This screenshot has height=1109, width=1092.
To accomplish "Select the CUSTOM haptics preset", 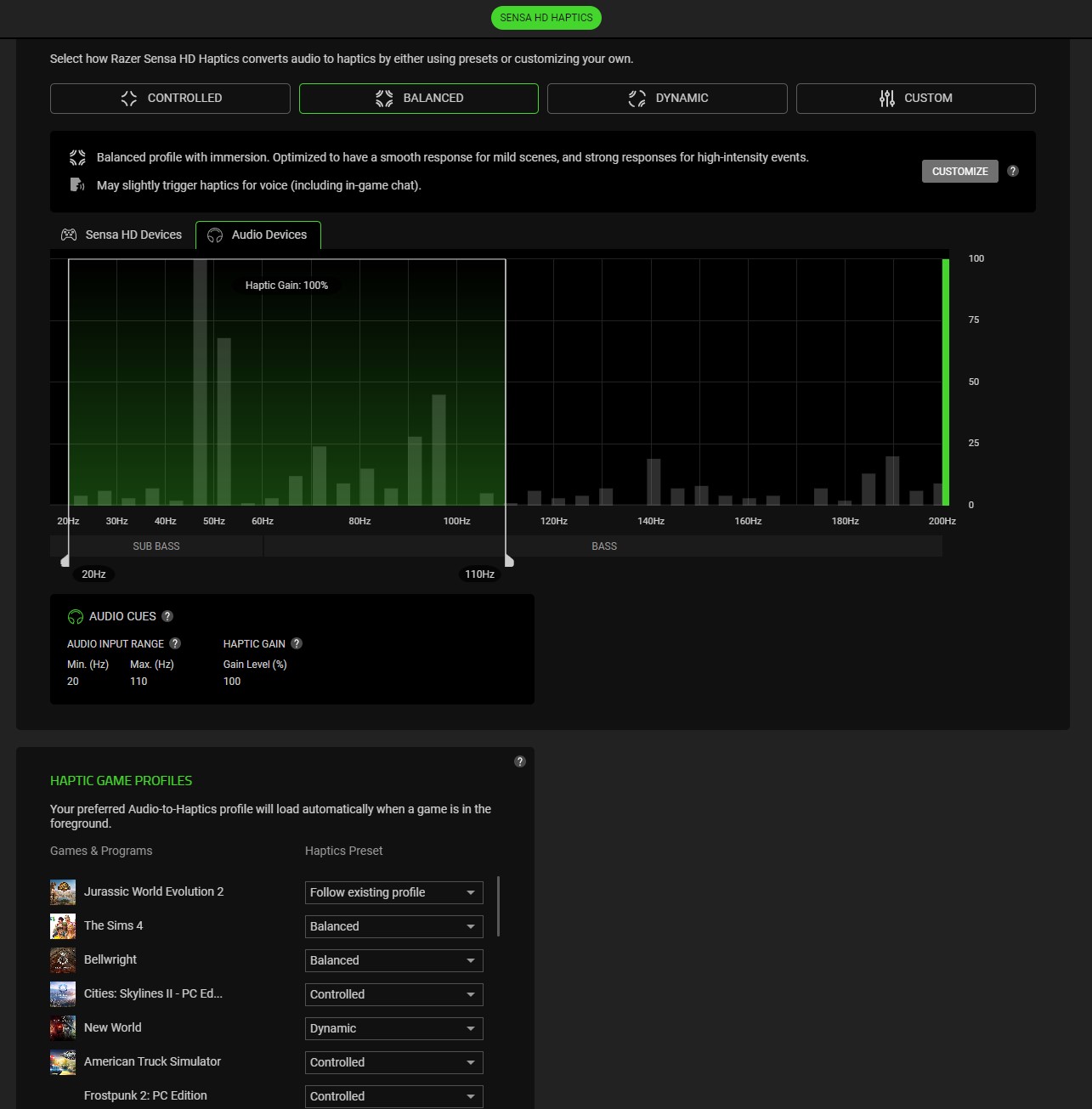I will pos(916,99).
